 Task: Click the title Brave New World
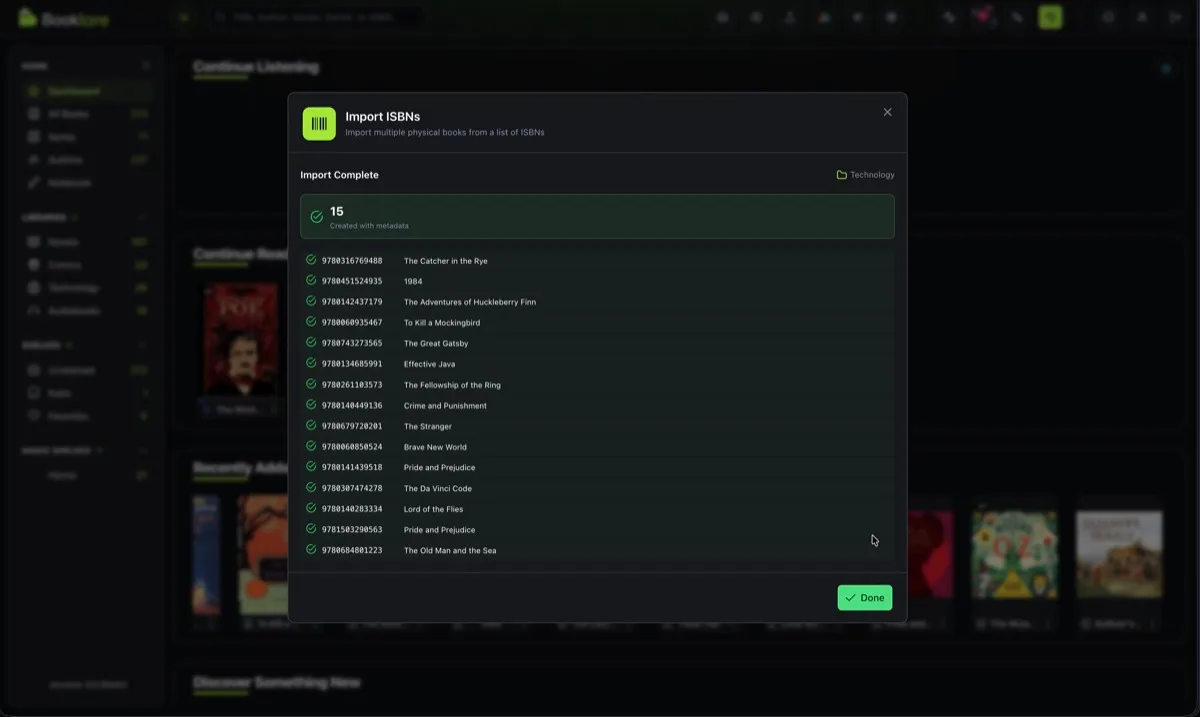click(436, 447)
